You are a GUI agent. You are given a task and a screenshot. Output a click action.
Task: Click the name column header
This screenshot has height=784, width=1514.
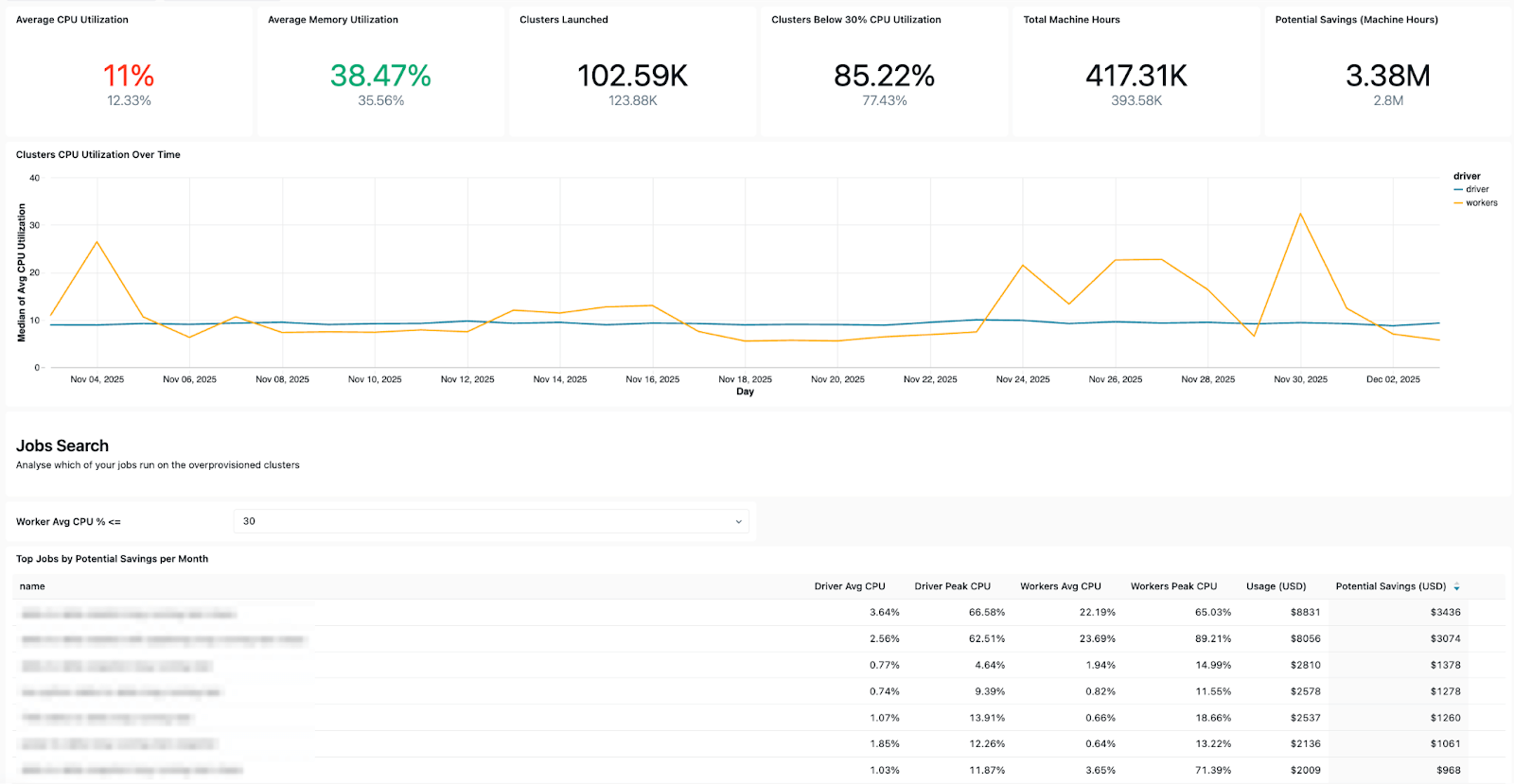tap(32, 587)
